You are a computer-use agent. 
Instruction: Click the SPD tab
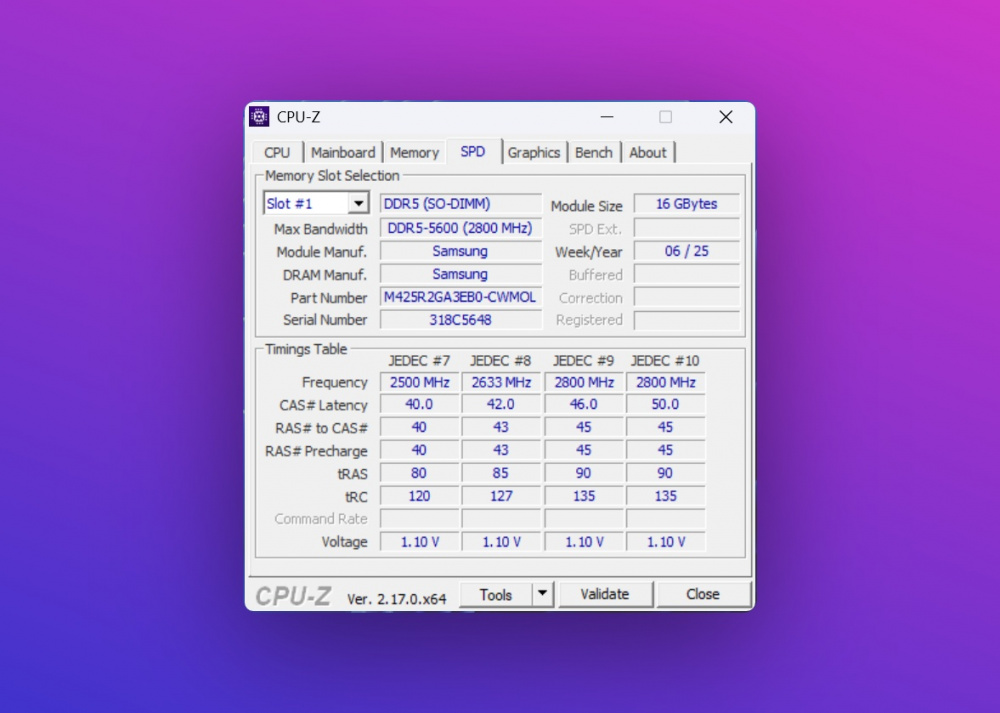point(473,152)
